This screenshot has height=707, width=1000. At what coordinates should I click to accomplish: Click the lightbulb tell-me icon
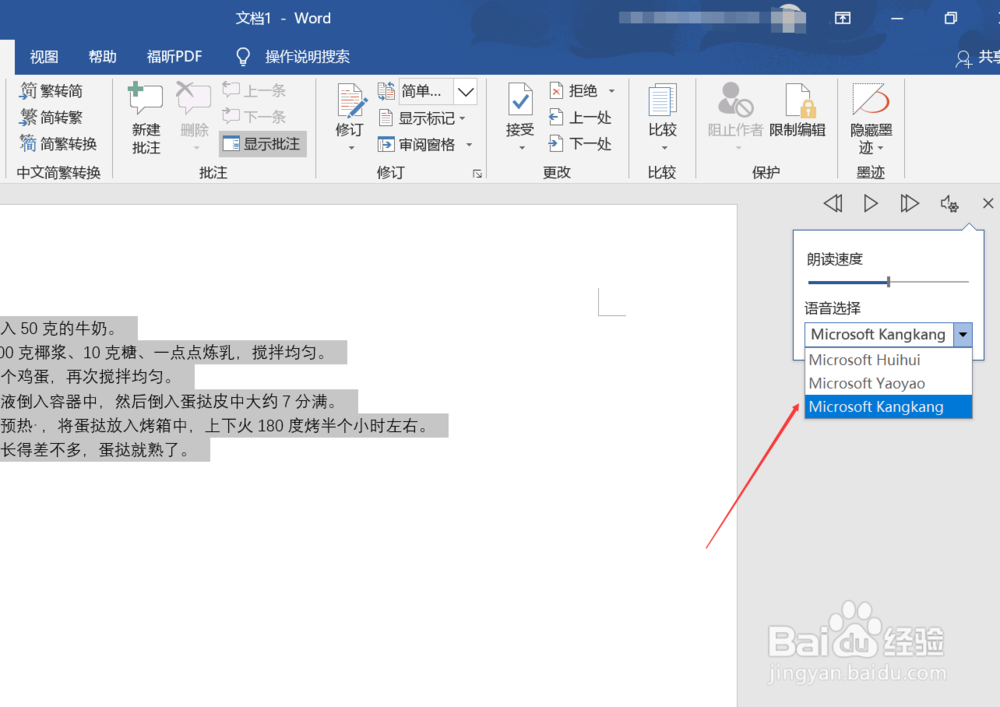point(243,57)
